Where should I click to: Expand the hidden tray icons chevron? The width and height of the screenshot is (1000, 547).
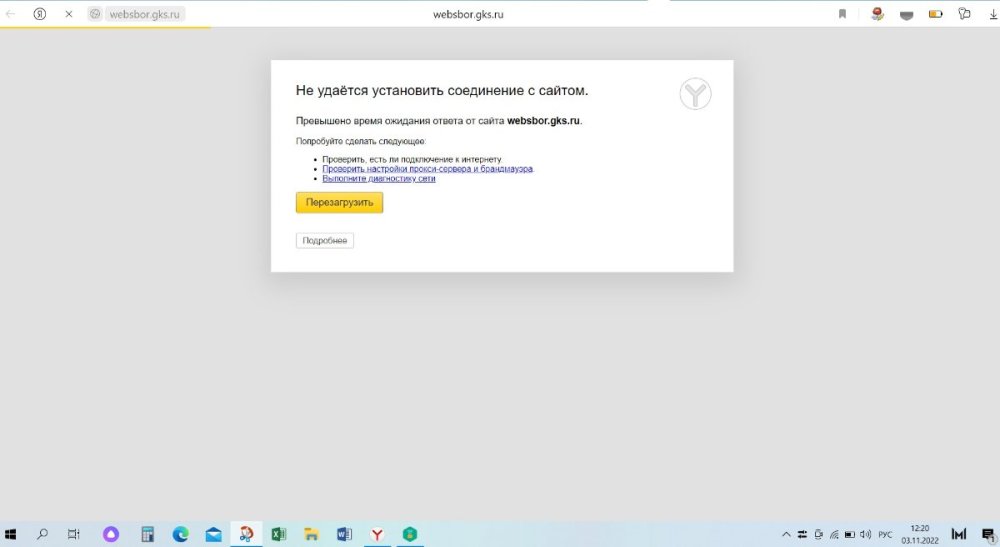tap(786, 534)
